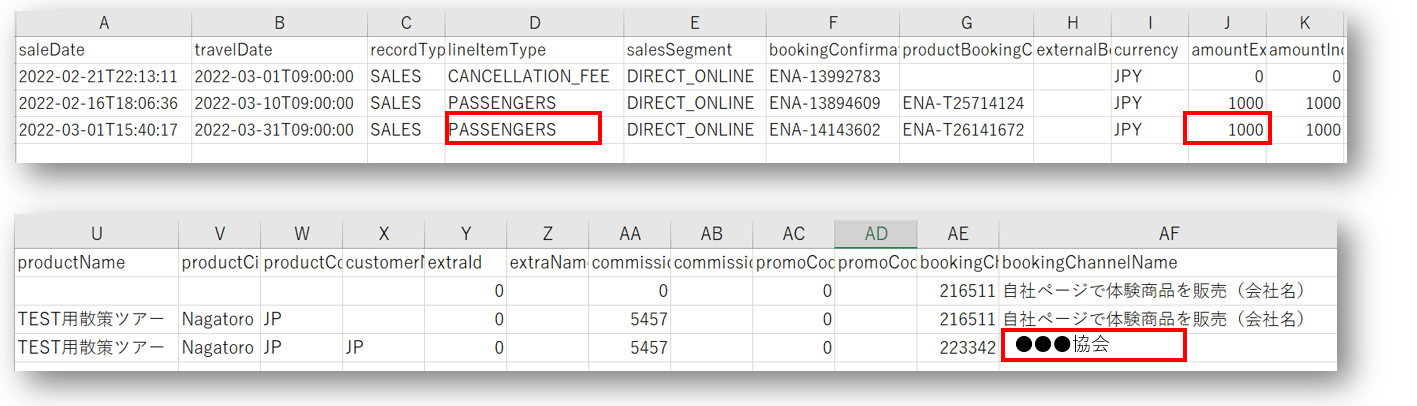Click the ENA-T26141672 product booking cell
Image resolution: width=1417 pixels, height=406 pixels.
point(965,129)
